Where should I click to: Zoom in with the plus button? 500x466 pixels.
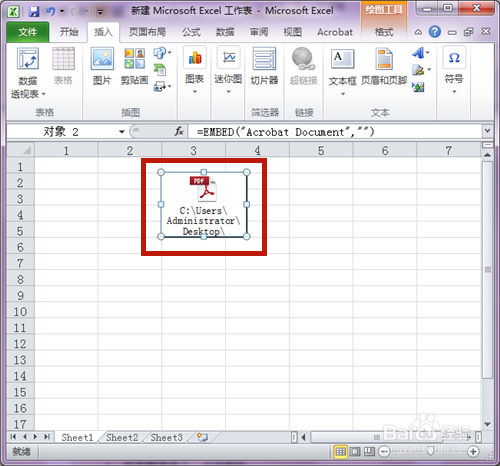pos(473,452)
